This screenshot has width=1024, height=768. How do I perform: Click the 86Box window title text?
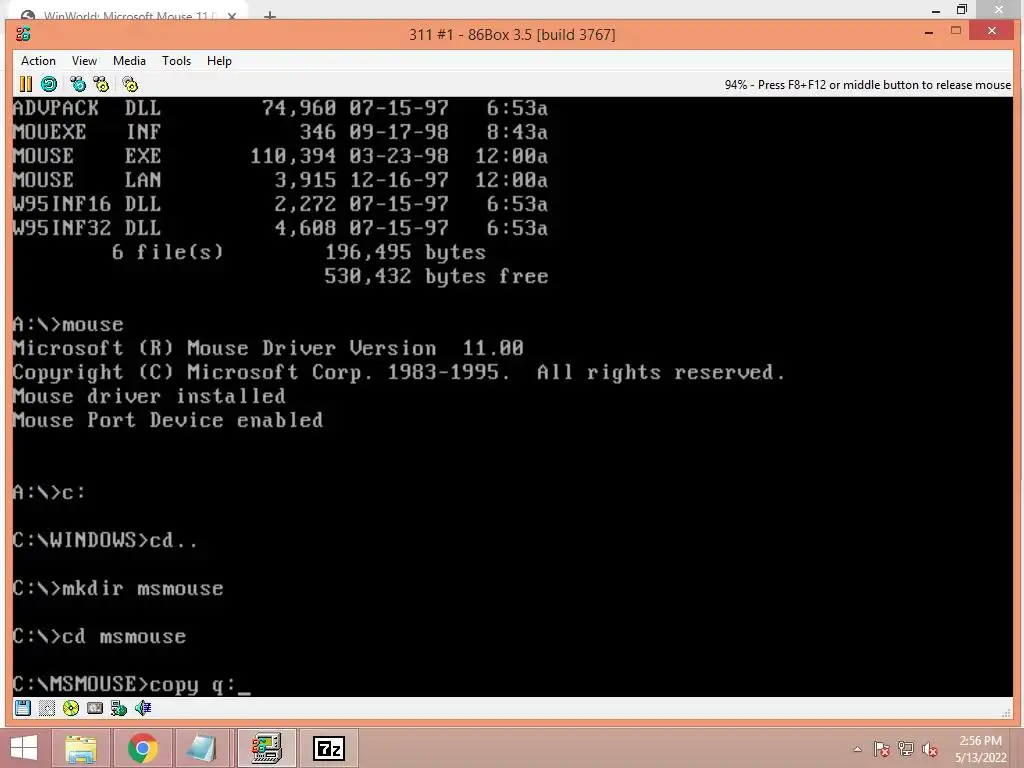pos(512,34)
